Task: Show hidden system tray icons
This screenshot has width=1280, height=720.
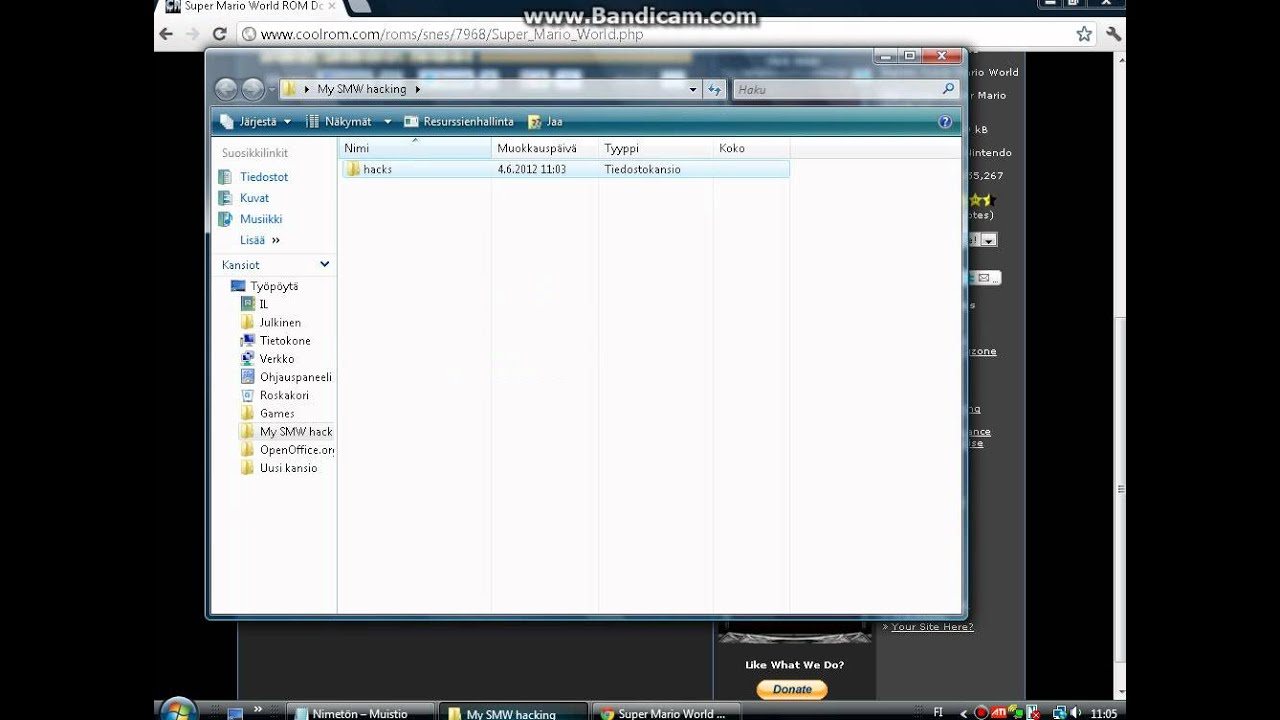Action: click(x=963, y=713)
